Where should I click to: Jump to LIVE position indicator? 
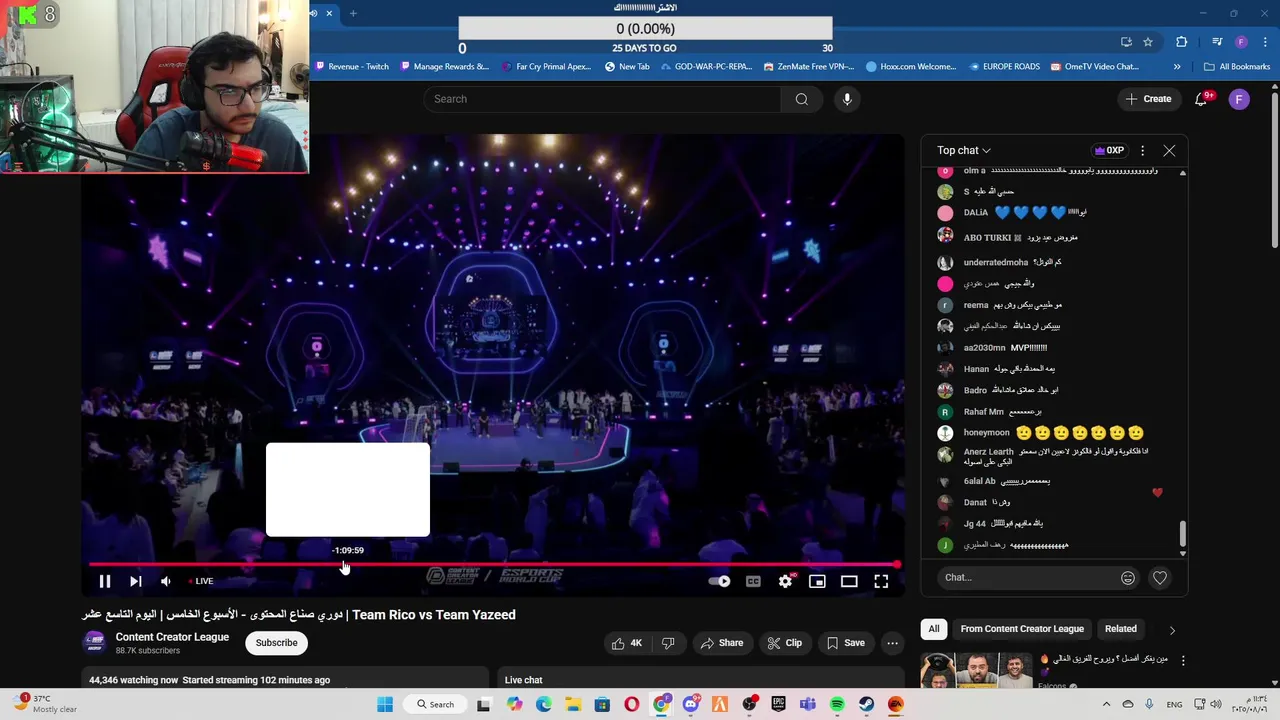[201, 581]
